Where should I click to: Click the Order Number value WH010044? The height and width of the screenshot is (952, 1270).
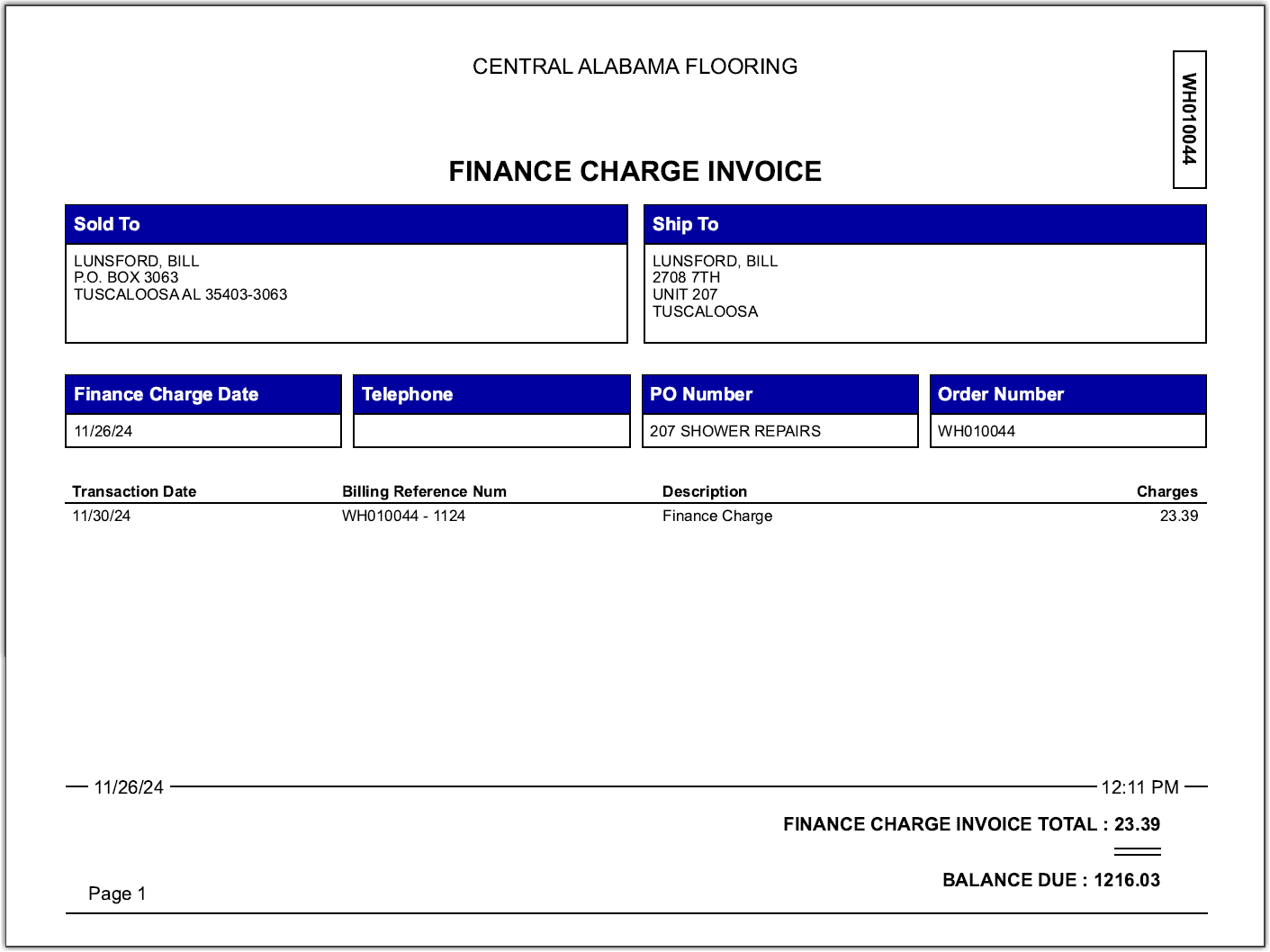pyautogui.click(x=977, y=431)
